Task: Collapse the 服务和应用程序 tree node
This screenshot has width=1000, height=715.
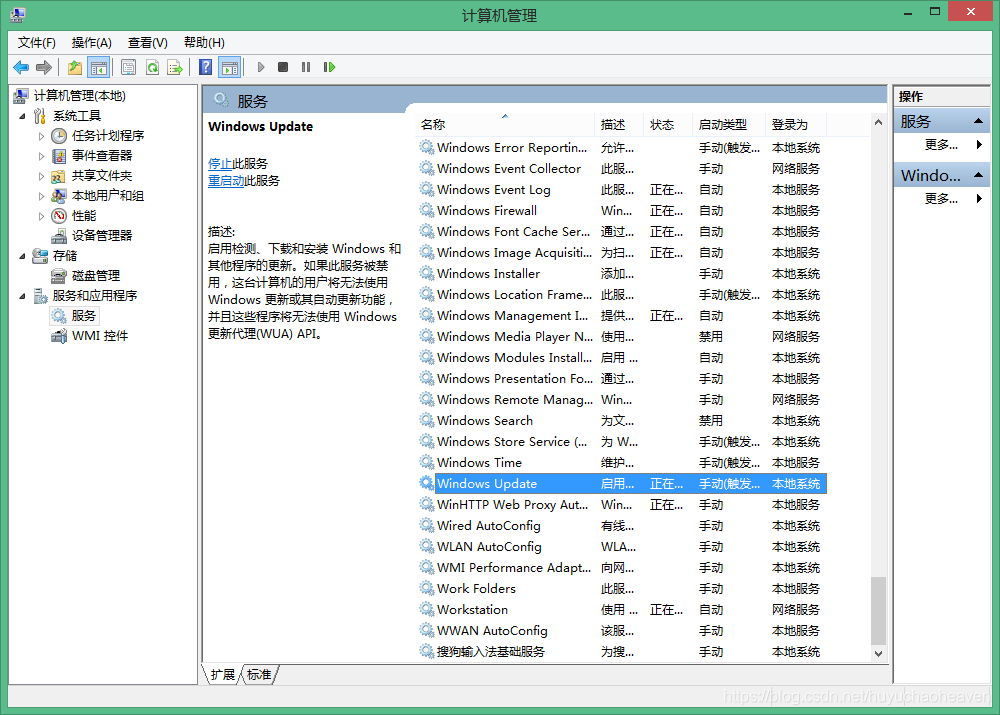Action: tap(22, 296)
